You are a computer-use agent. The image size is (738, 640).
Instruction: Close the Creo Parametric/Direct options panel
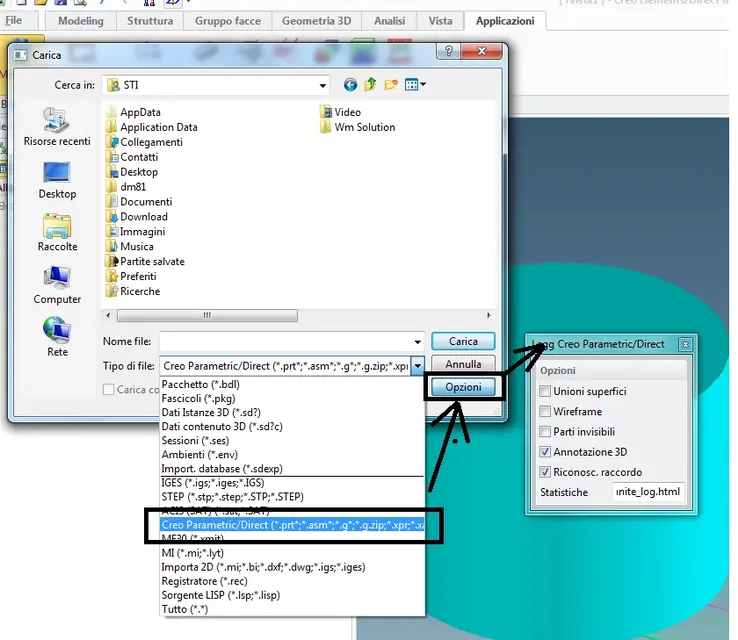click(x=685, y=345)
